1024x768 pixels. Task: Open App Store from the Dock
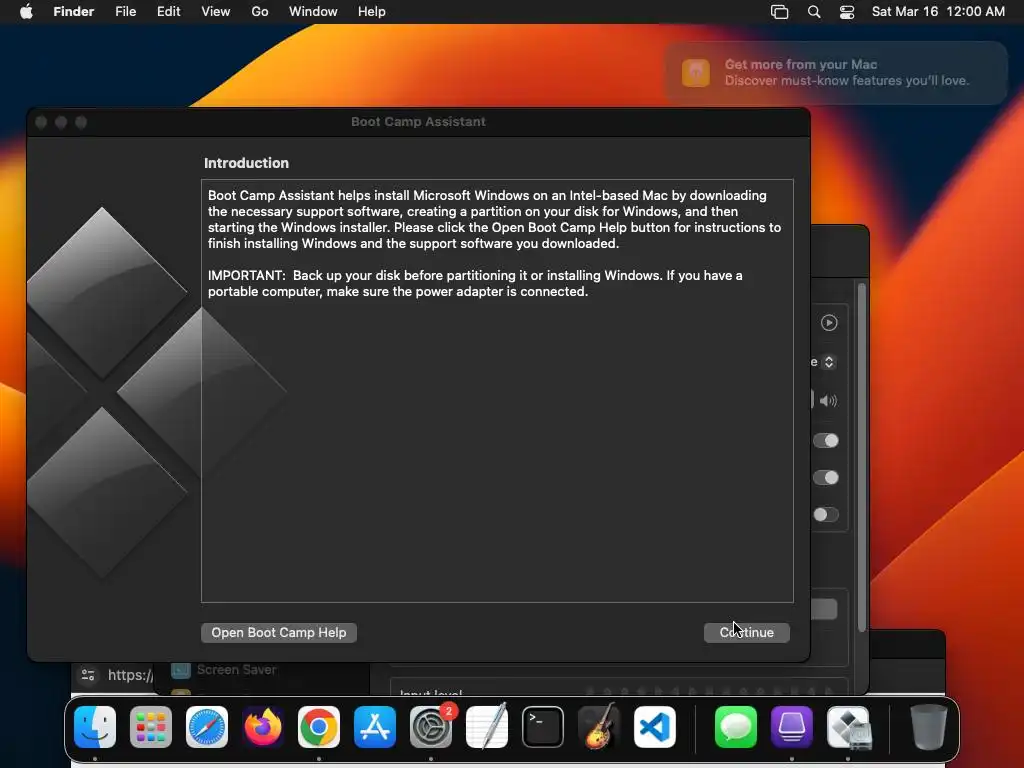pyautogui.click(x=375, y=727)
